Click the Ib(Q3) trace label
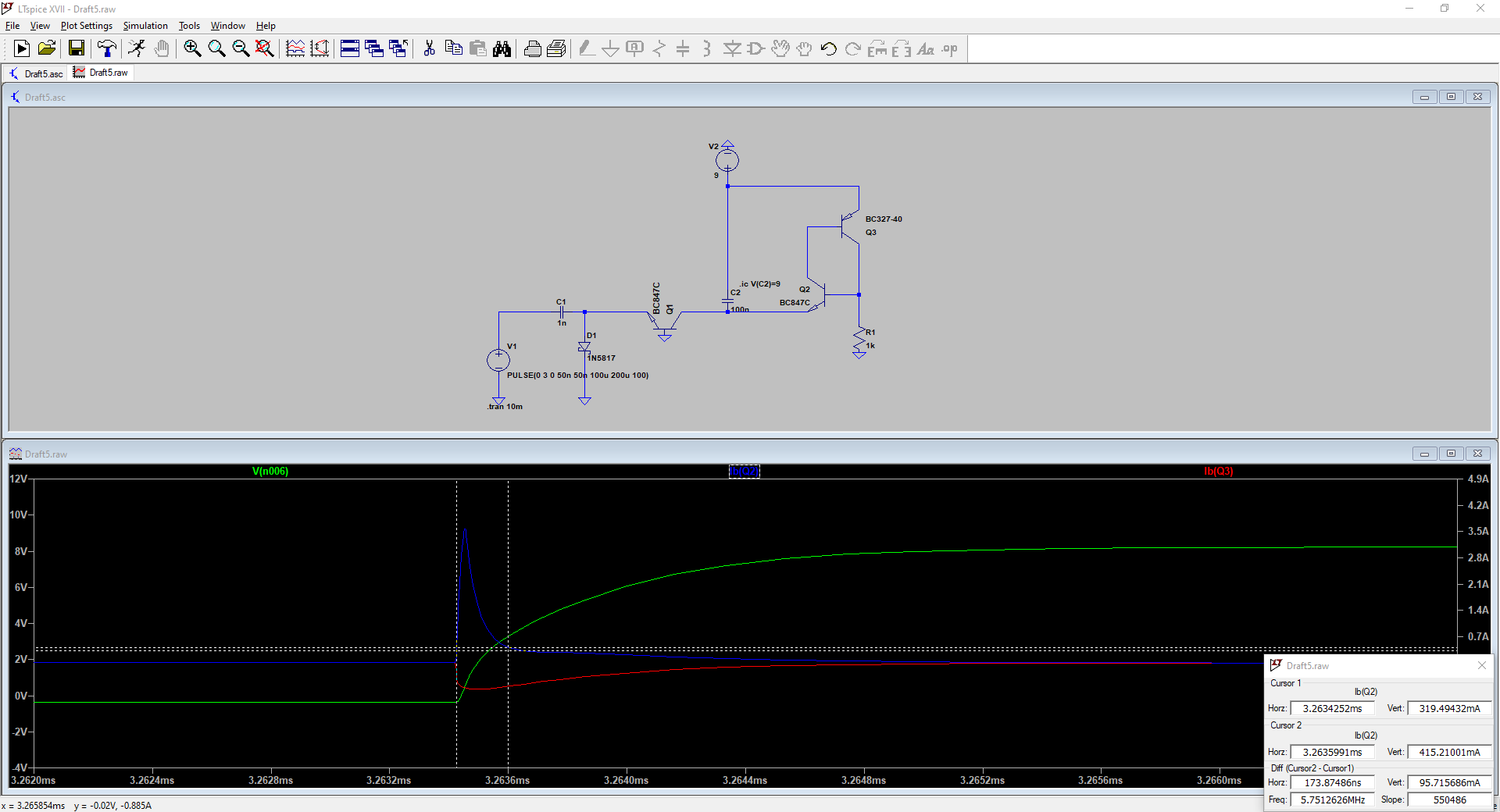The image size is (1500, 812). [1218, 471]
